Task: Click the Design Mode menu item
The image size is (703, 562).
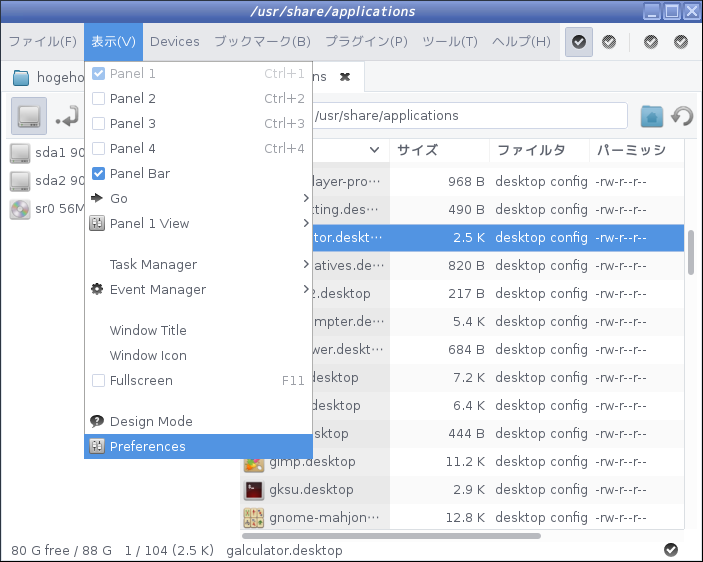Action: [198, 421]
